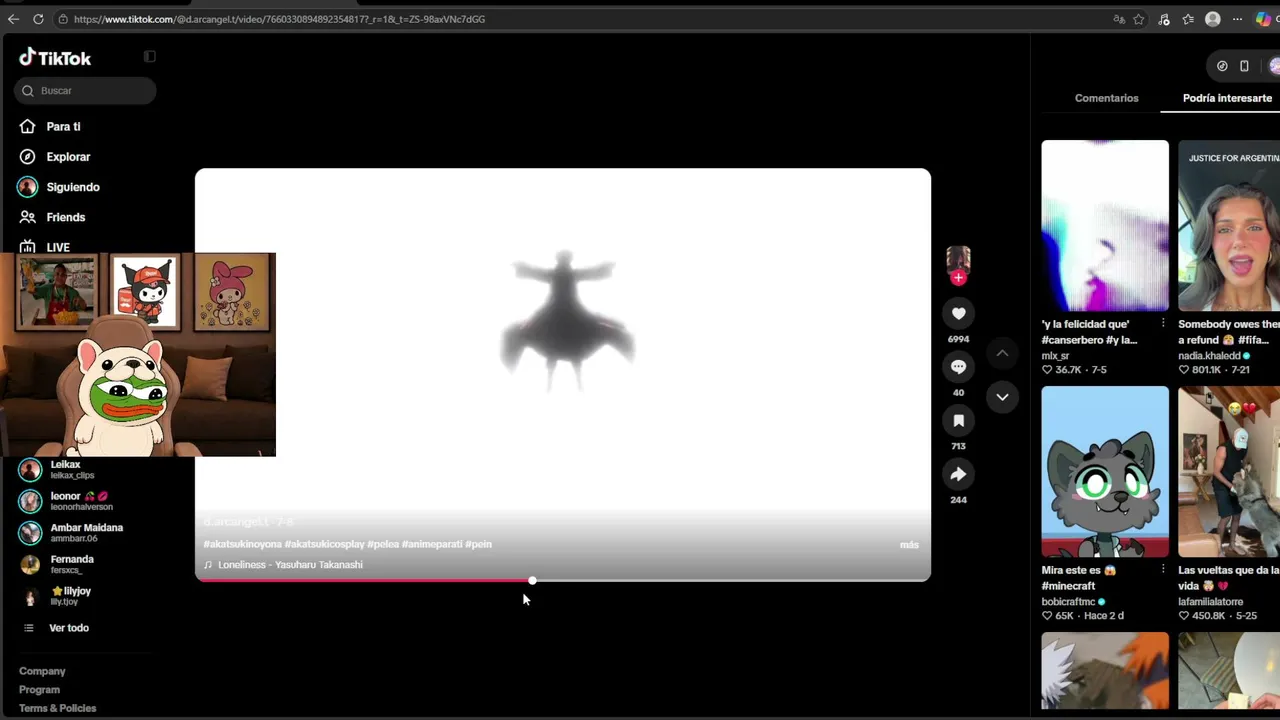1280x720 pixels.
Task: Click the Buscar search field
Action: click(x=85, y=91)
